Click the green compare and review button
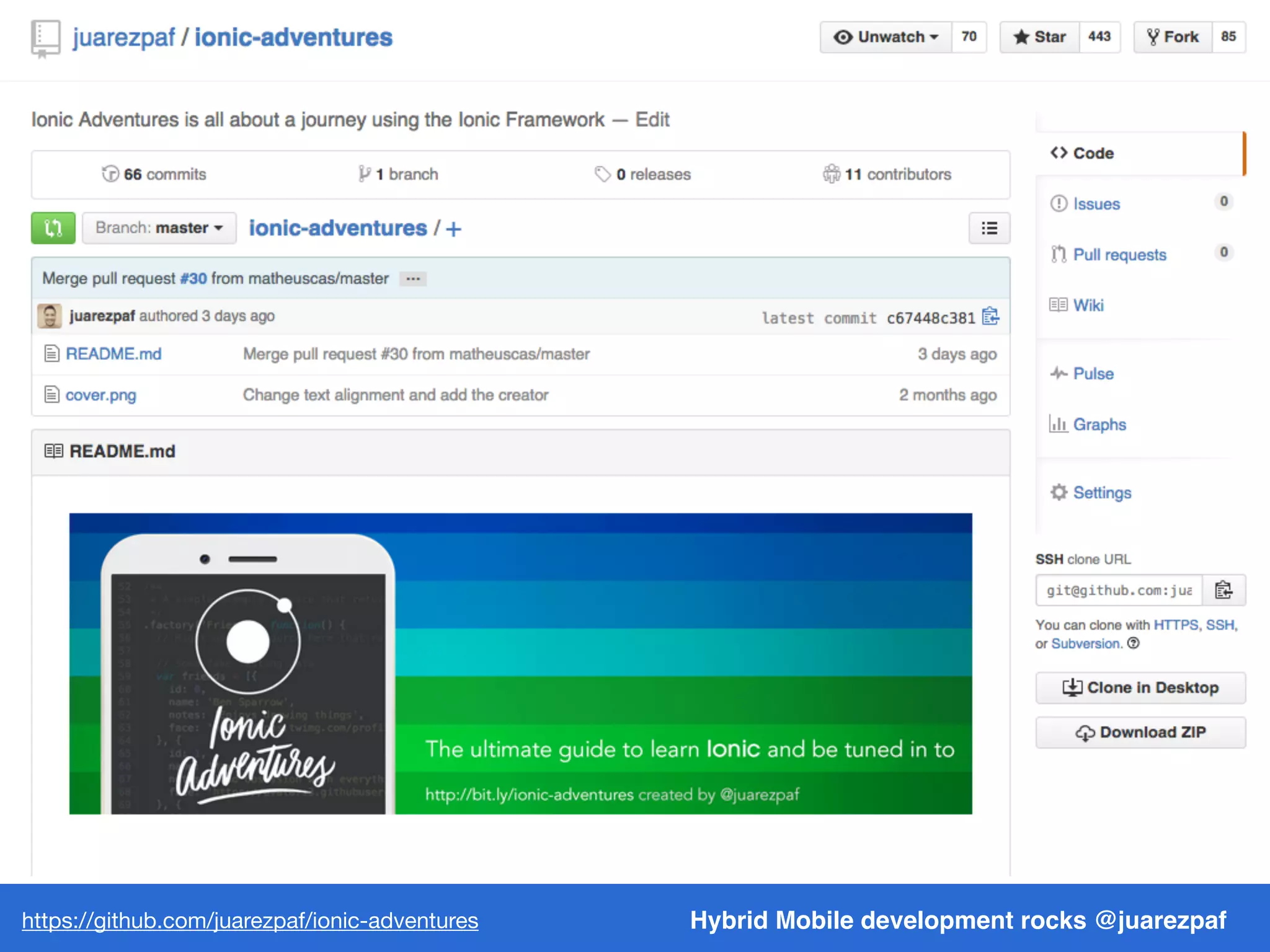Image resolution: width=1270 pixels, height=952 pixels. coord(53,228)
